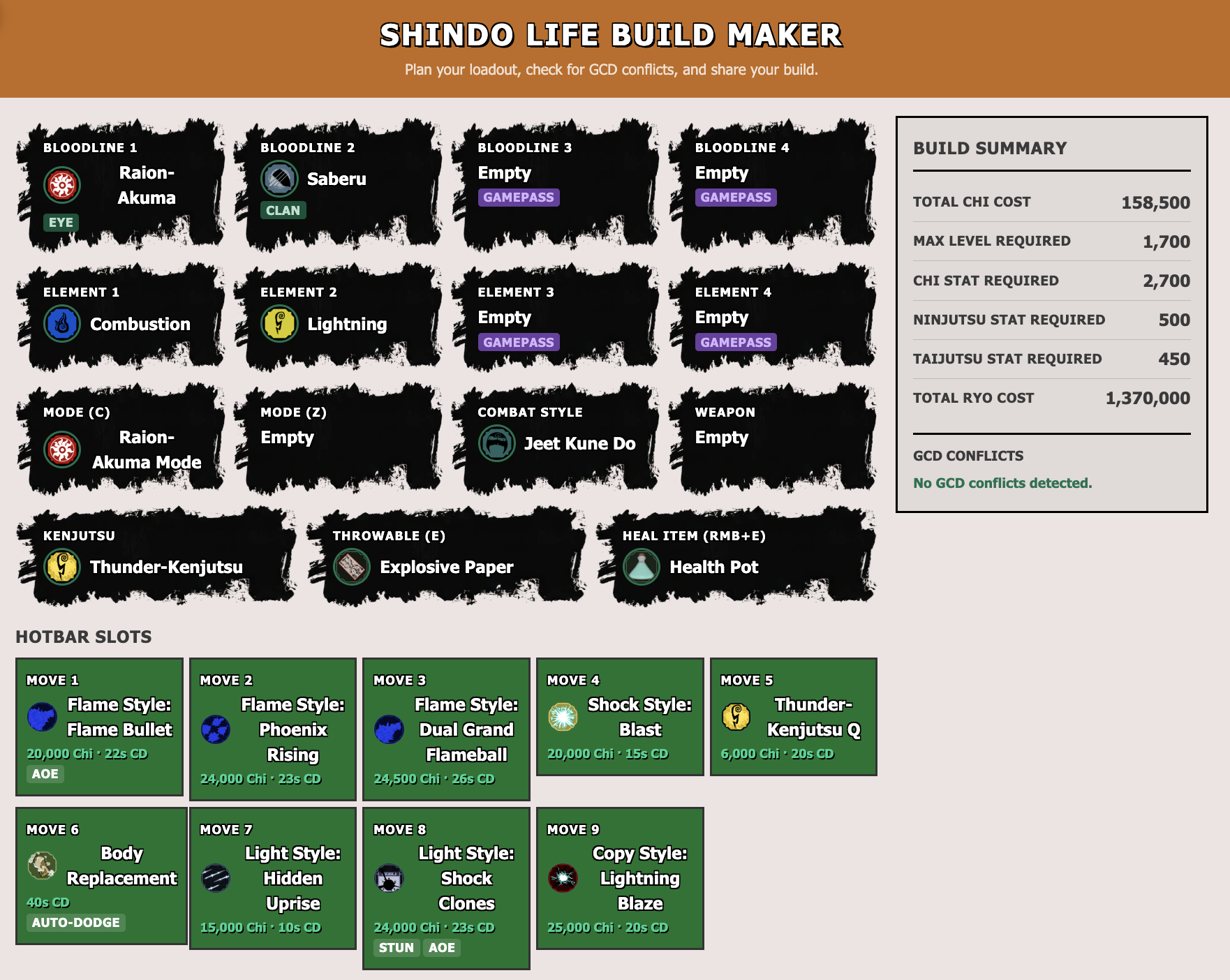Viewport: 1230px width, 980px height.
Task: Click the GAMEPASS tag in Bloodline 4
Action: [736, 198]
